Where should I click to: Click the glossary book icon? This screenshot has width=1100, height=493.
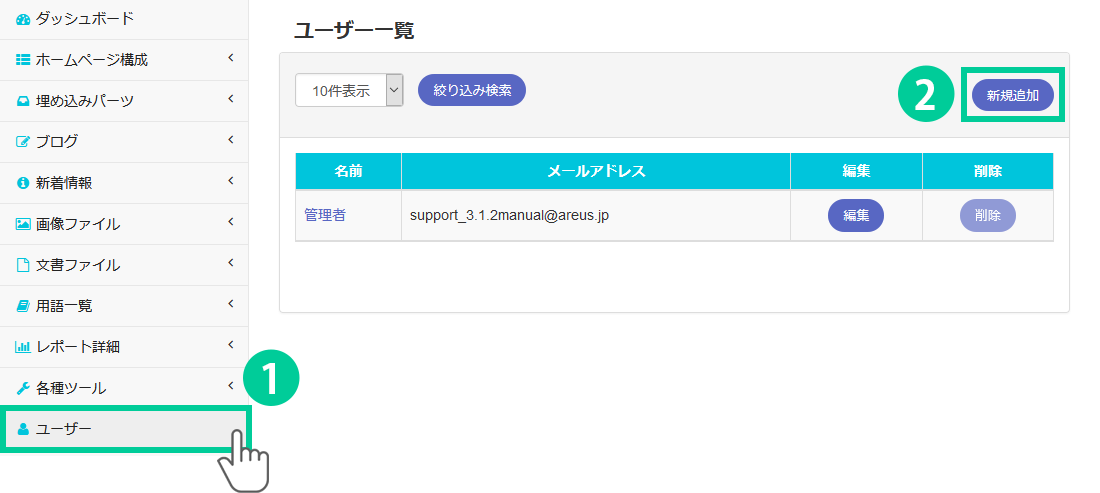pyautogui.click(x=23, y=306)
